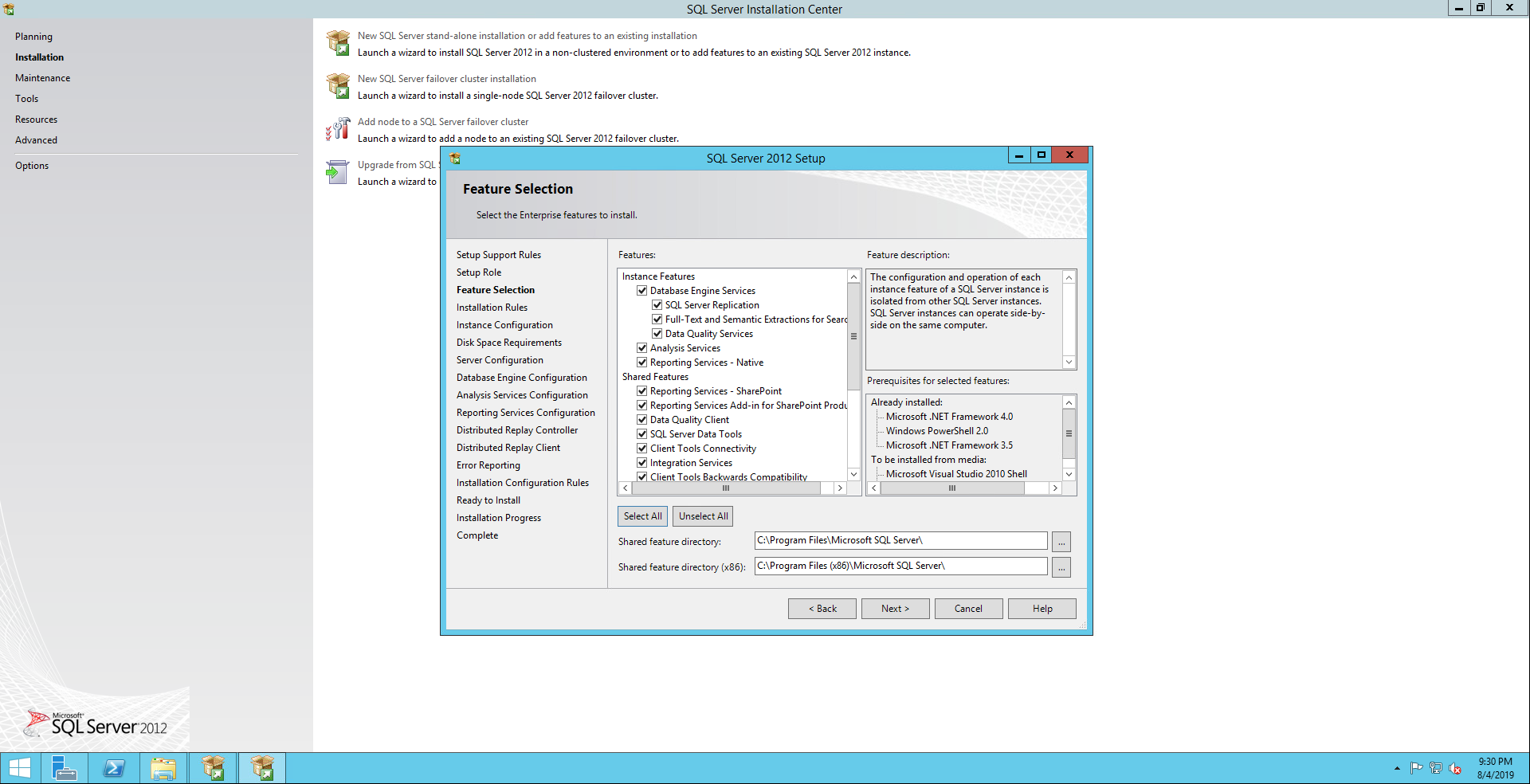The height and width of the screenshot is (784, 1530).
Task: Toggle the Analysis Services checkbox
Action: coord(642,348)
